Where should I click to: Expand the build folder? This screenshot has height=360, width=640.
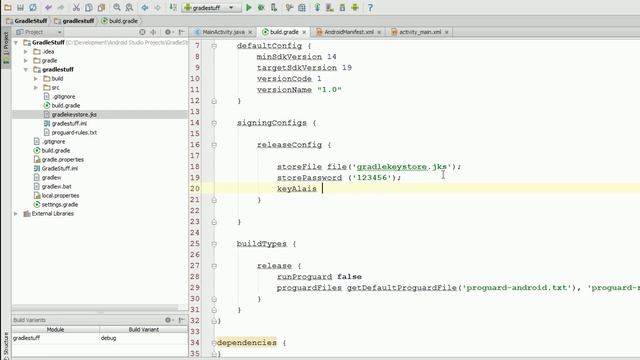(x=36, y=78)
